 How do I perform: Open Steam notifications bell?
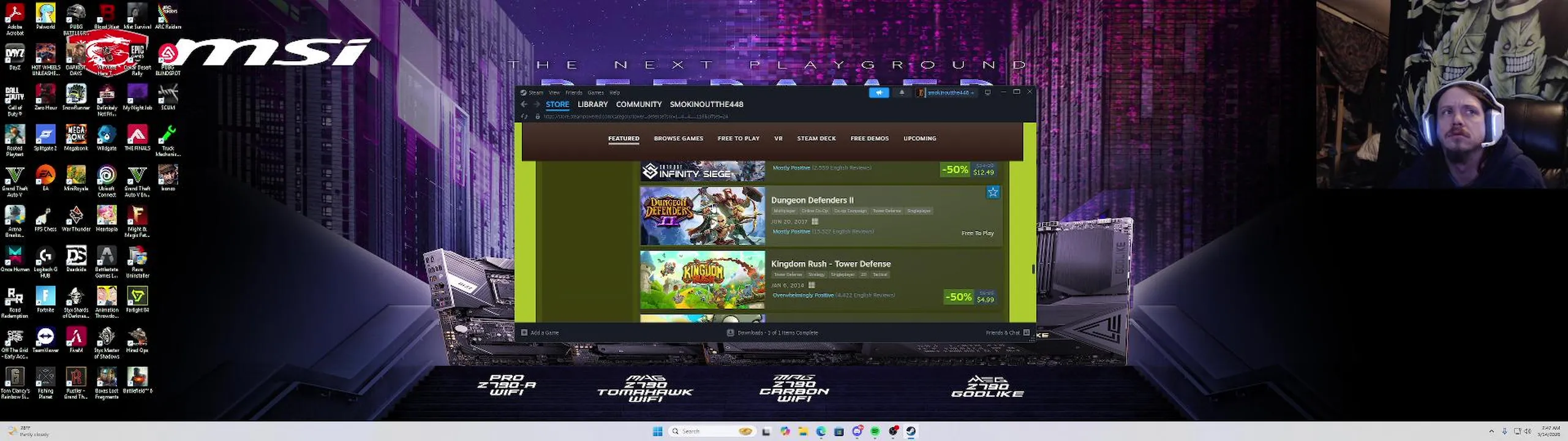click(902, 92)
